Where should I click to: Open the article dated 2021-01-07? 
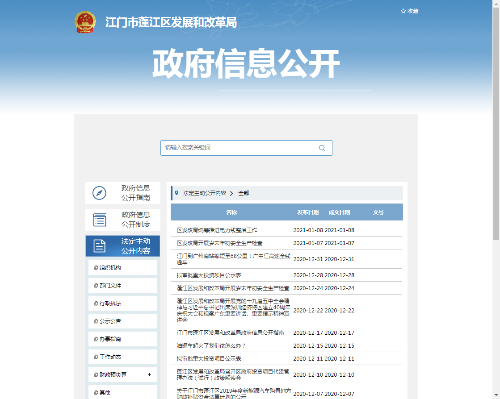coord(220,243)
